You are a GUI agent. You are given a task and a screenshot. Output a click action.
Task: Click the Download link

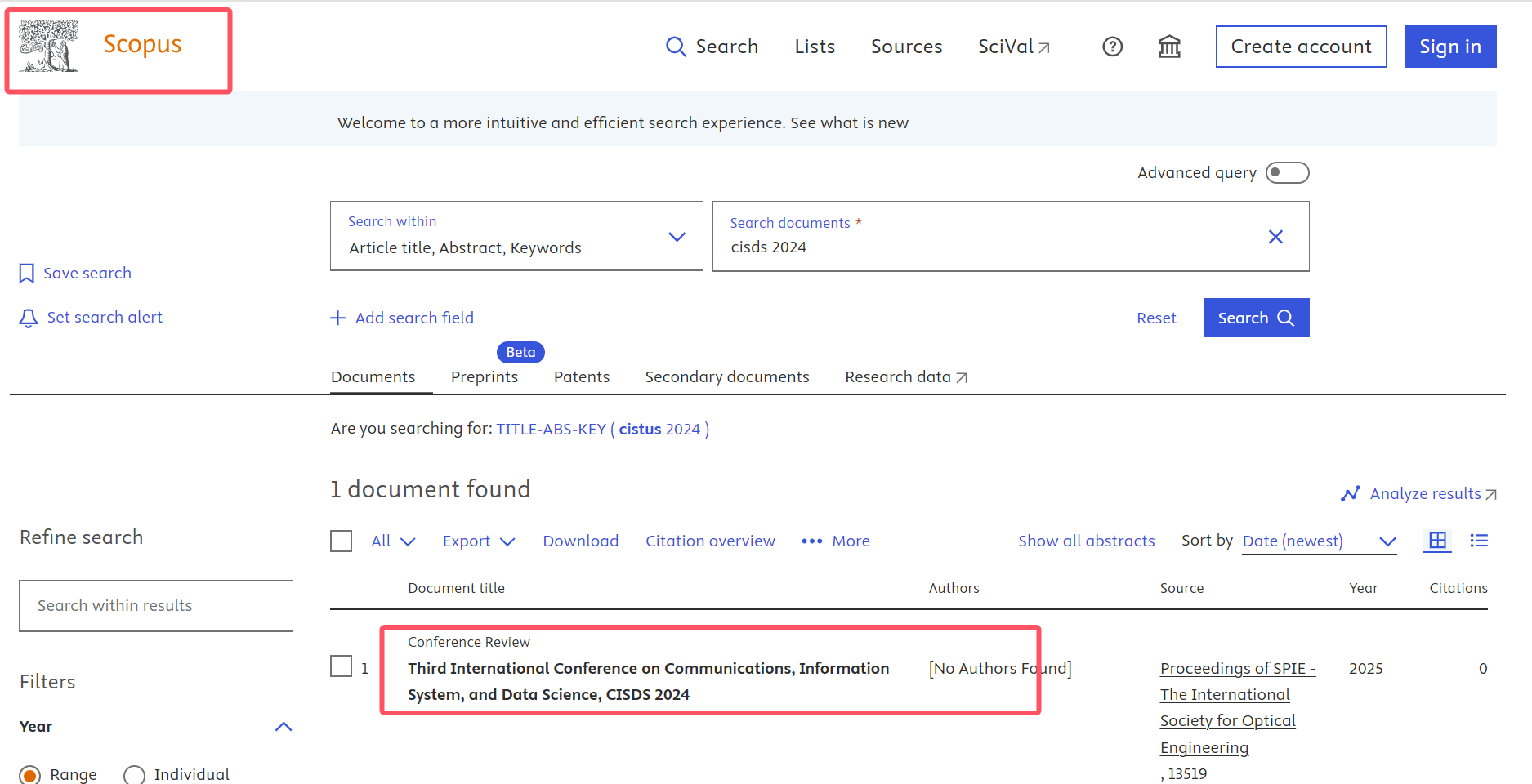pyautogui.click(x=581, y=541)
